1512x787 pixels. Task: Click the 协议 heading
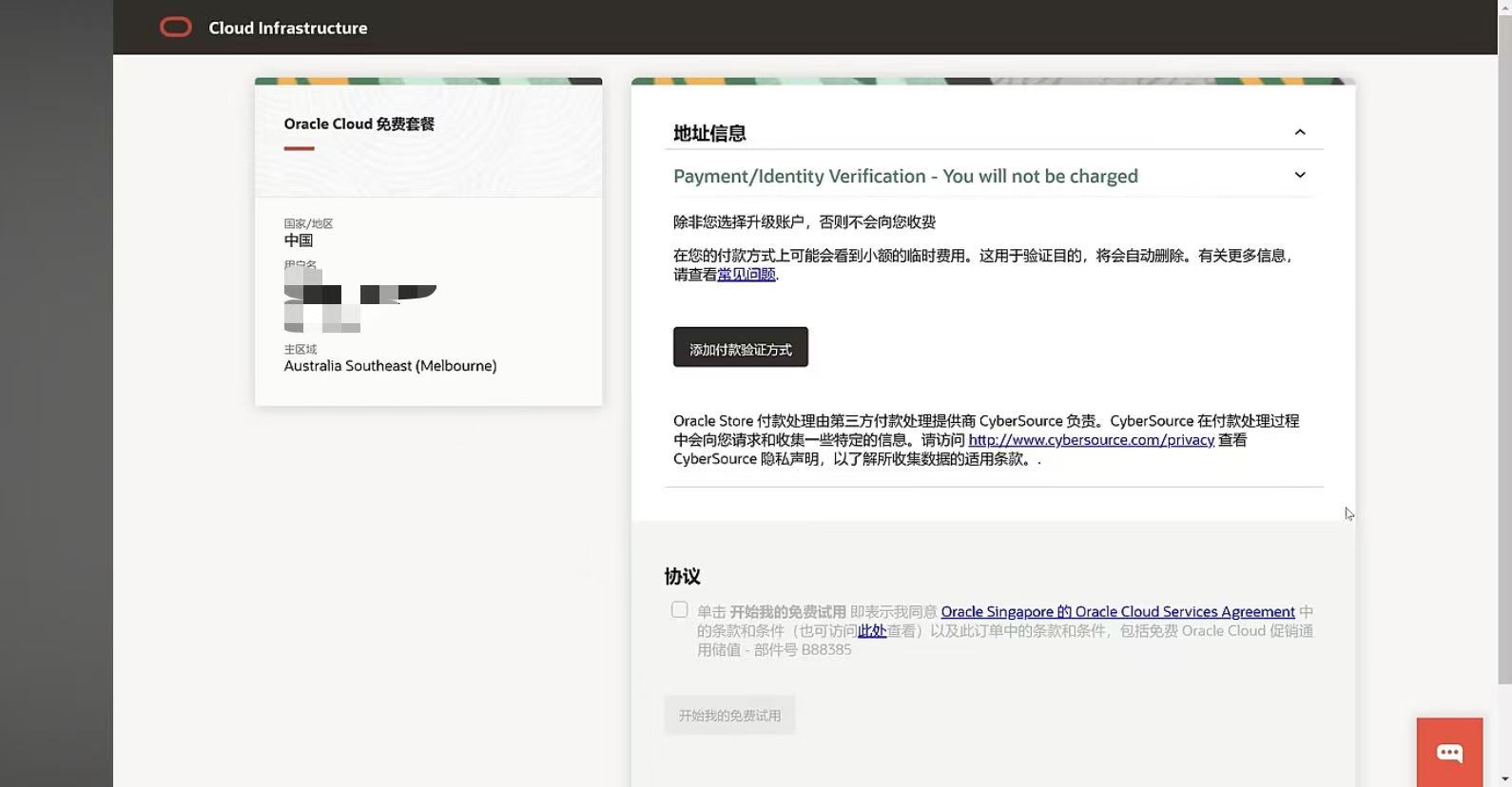pos(682,576)
